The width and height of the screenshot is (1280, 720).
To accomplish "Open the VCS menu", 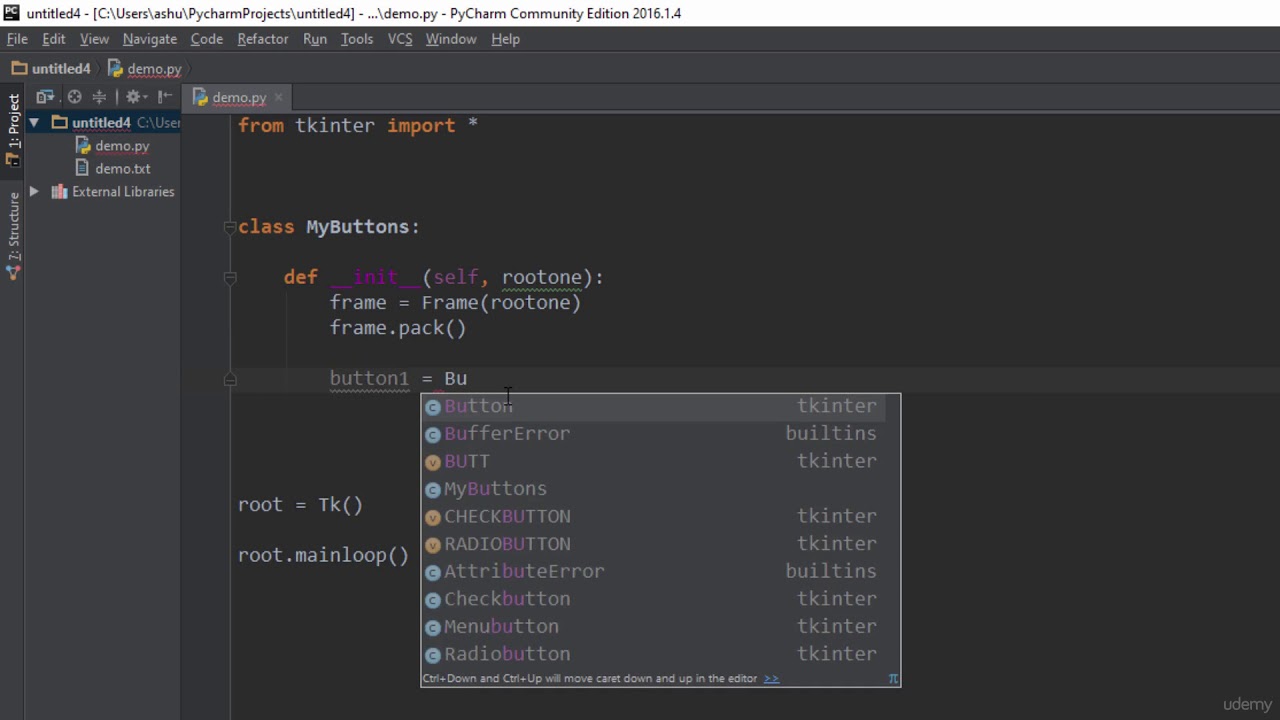I will (400, 39).
